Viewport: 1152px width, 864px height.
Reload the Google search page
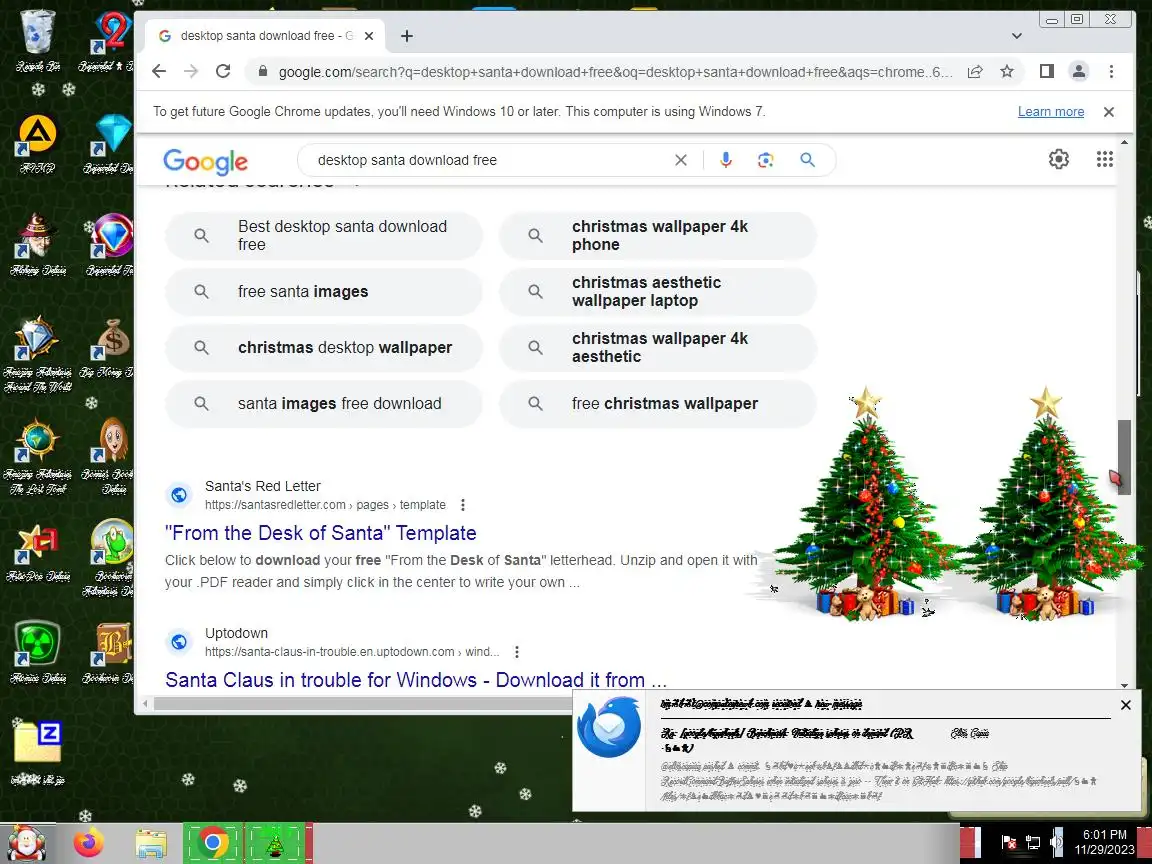(223, 71)
